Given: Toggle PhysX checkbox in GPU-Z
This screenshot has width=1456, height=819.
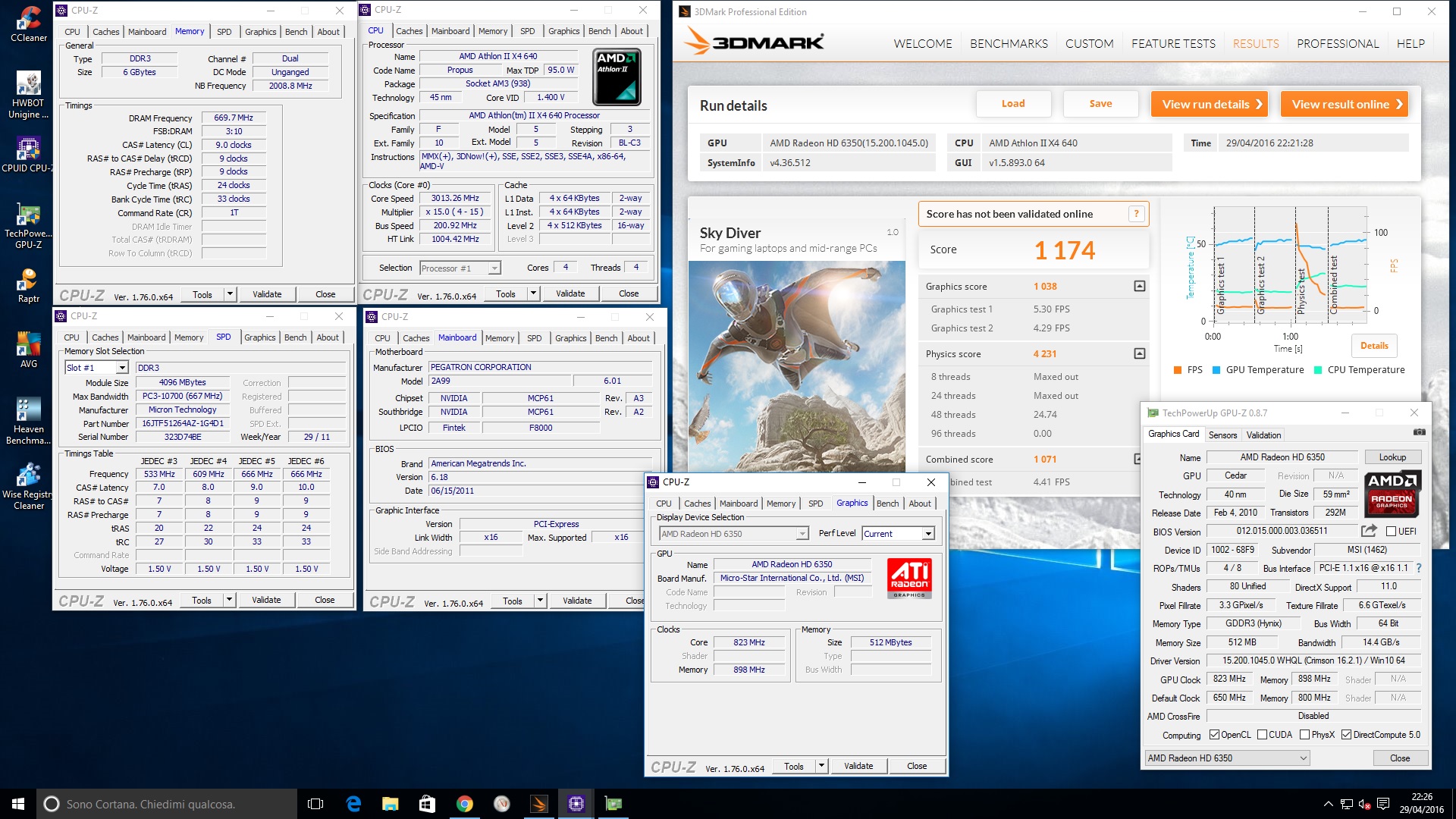Looking at the screenshot, I should click(1304, 734).
